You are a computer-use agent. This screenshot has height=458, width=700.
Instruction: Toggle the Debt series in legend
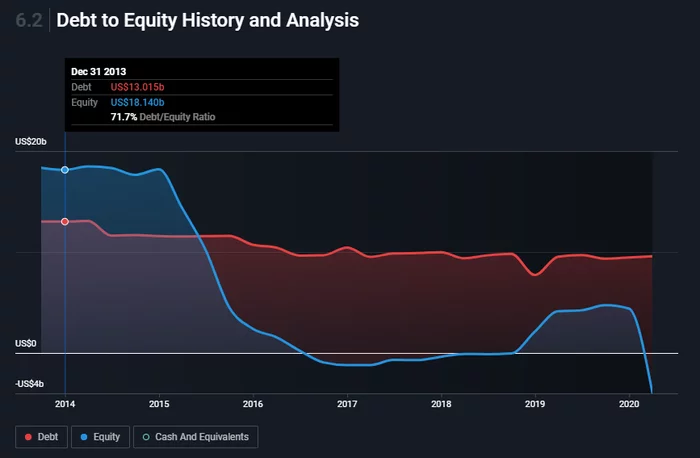[41, 437]
